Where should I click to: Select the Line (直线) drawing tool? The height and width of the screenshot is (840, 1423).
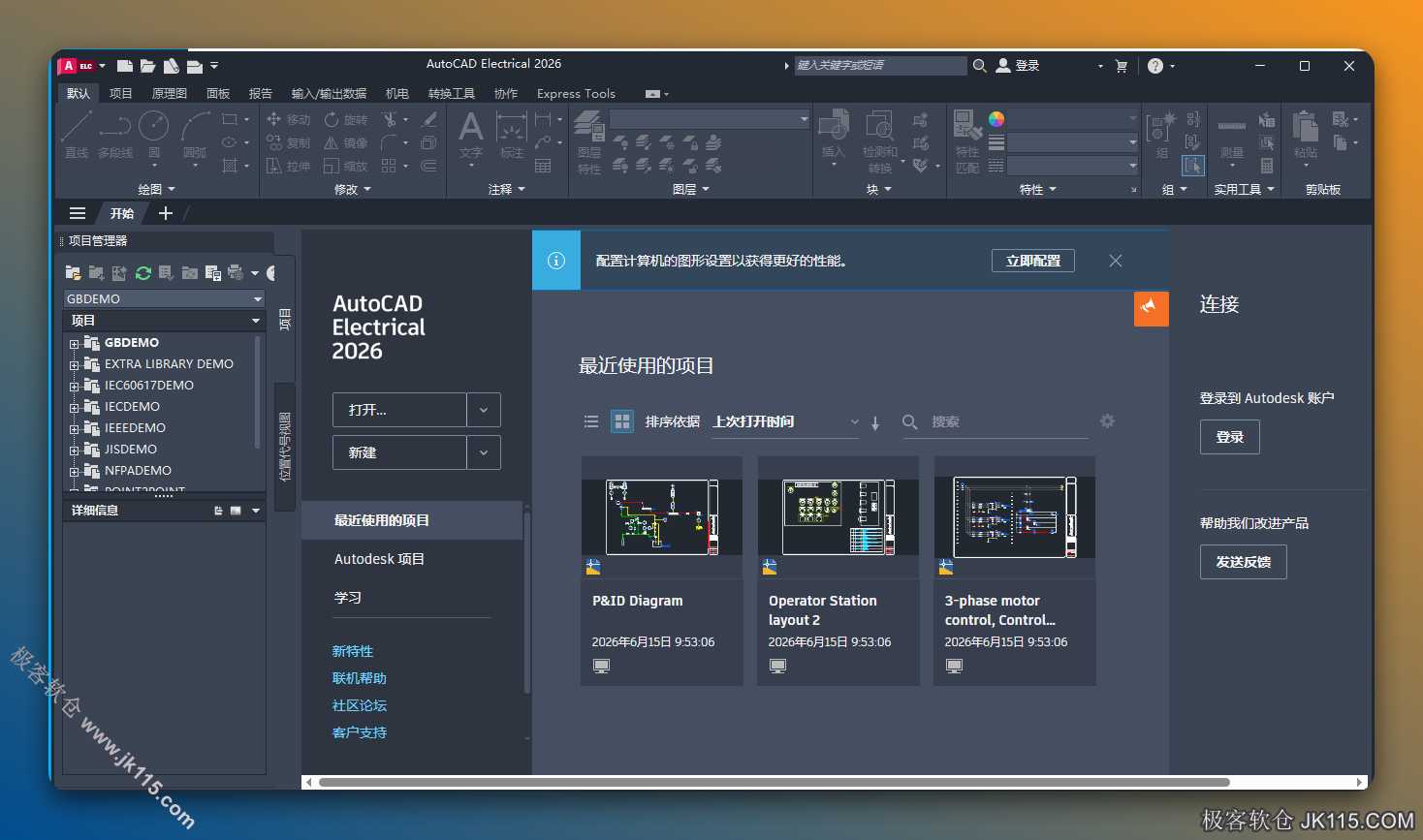[77, 134]
